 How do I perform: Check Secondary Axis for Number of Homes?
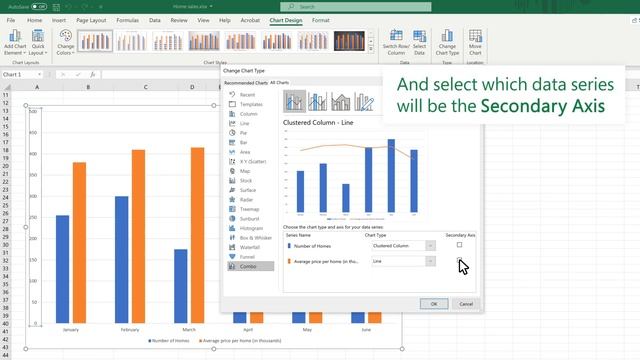(460, 245)
